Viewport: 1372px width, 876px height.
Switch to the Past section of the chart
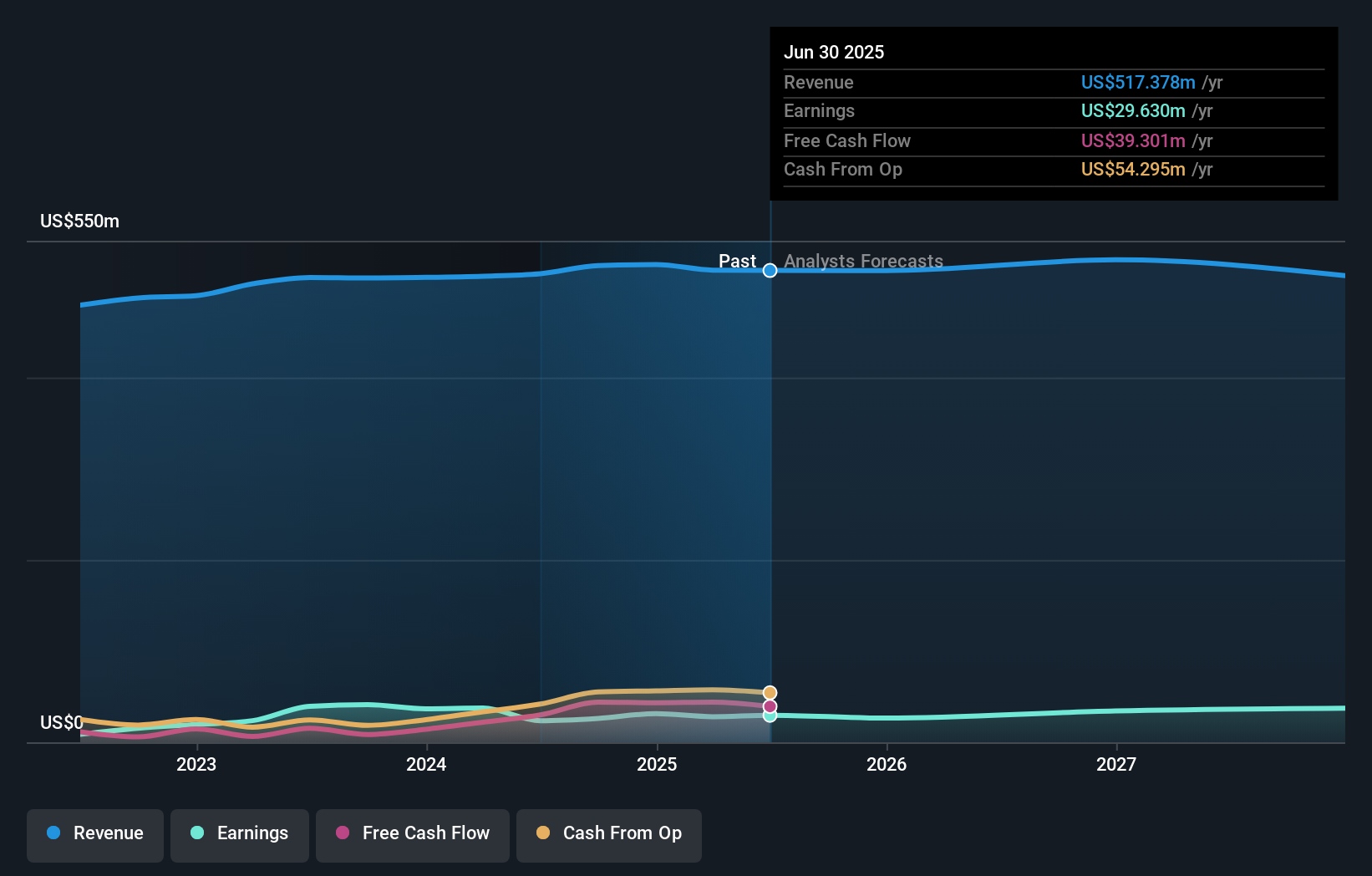(x=738, y=261)
